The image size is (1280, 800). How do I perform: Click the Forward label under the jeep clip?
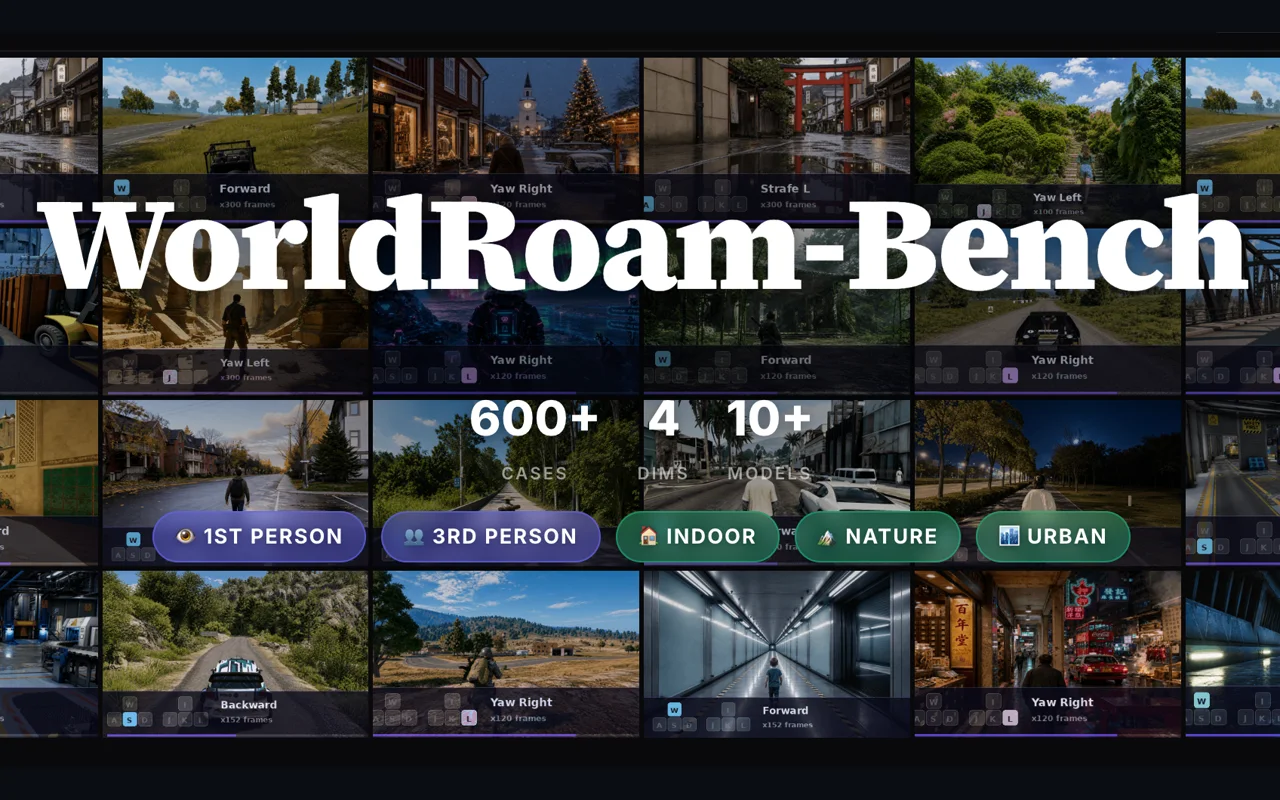(x=245, y=188)
